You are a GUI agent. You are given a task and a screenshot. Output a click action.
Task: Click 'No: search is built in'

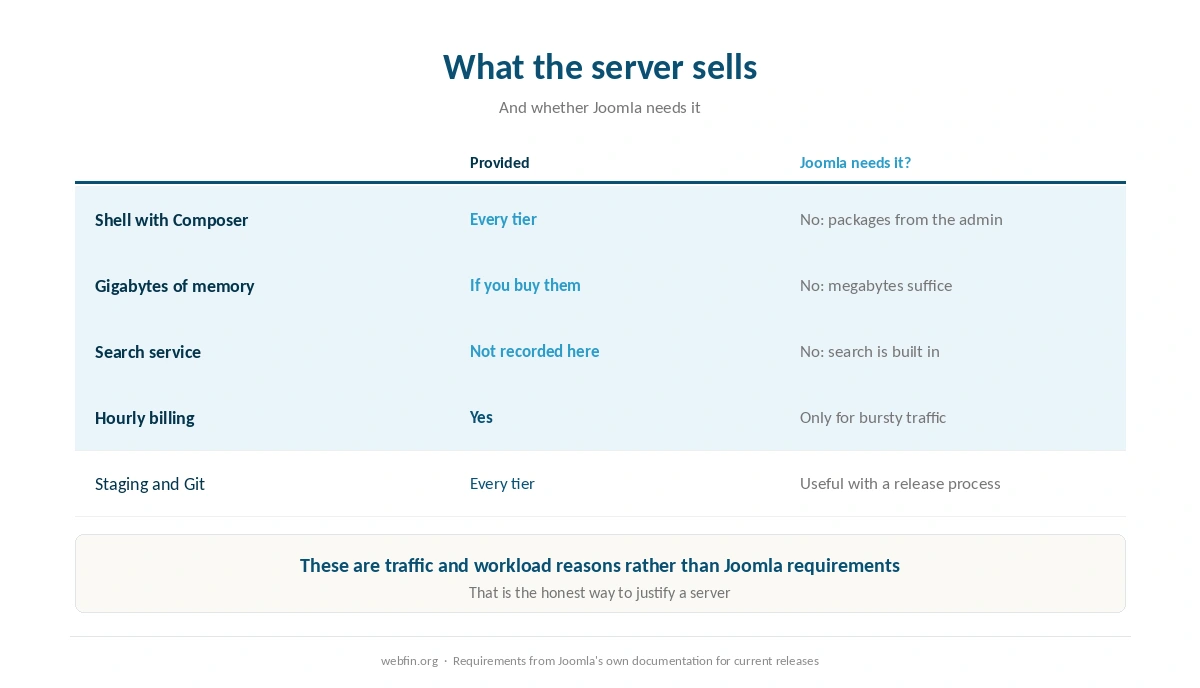[x=870, y=351]
